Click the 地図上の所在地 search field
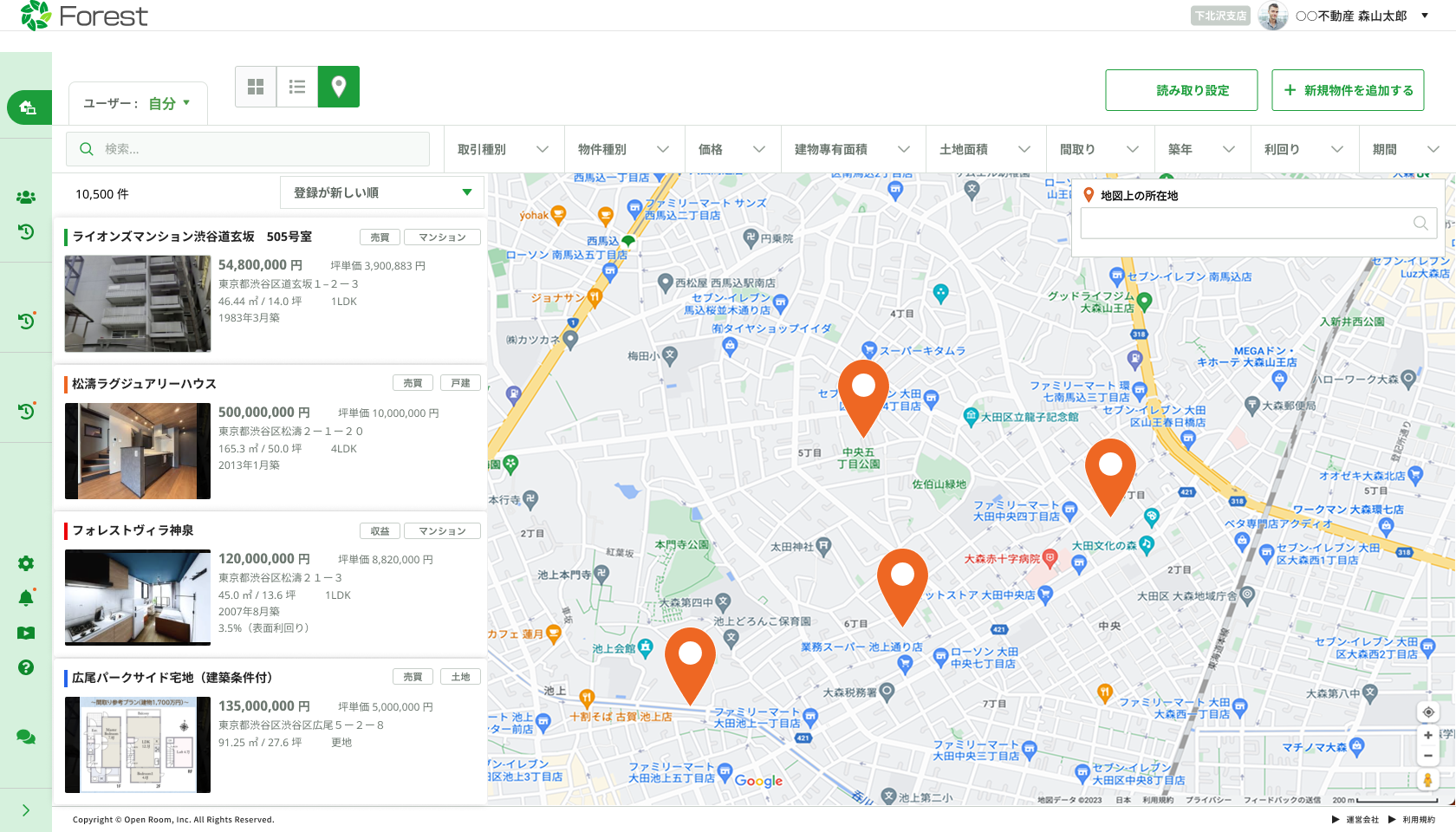The width and height of the screenshot is (1456, 832). (1248, 224)
